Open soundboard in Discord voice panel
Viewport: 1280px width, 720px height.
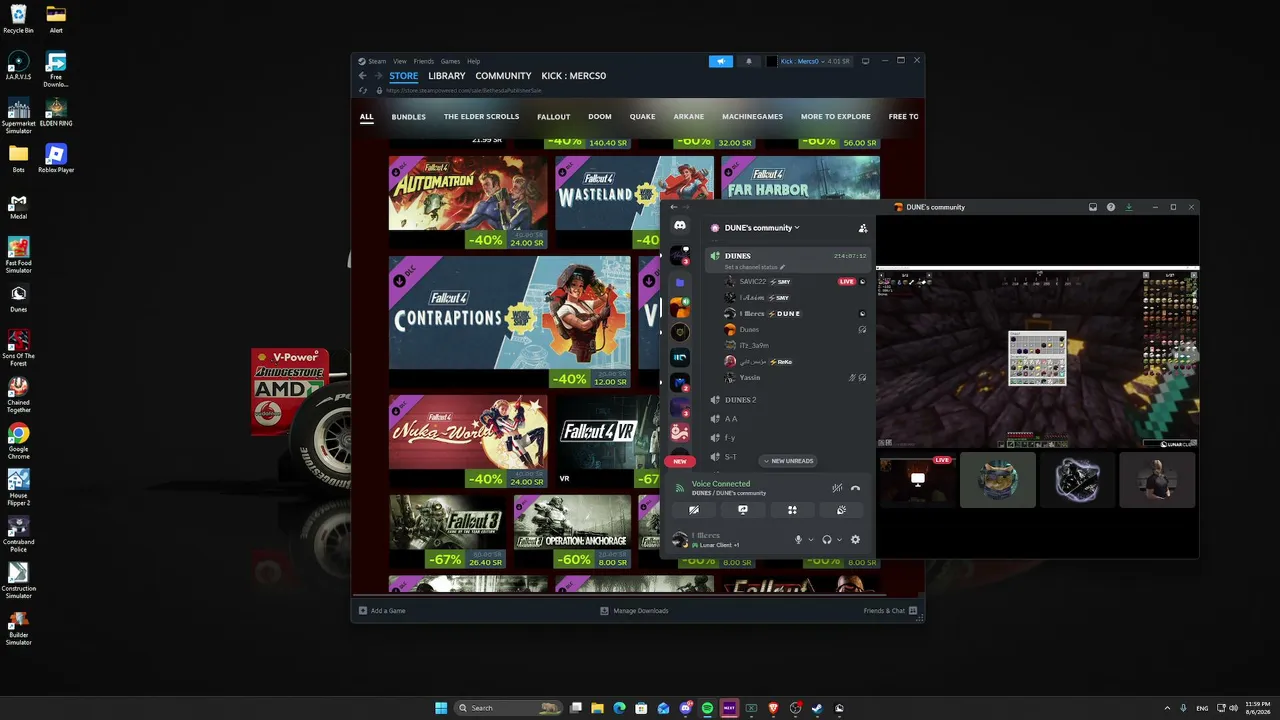coord(841,510)
